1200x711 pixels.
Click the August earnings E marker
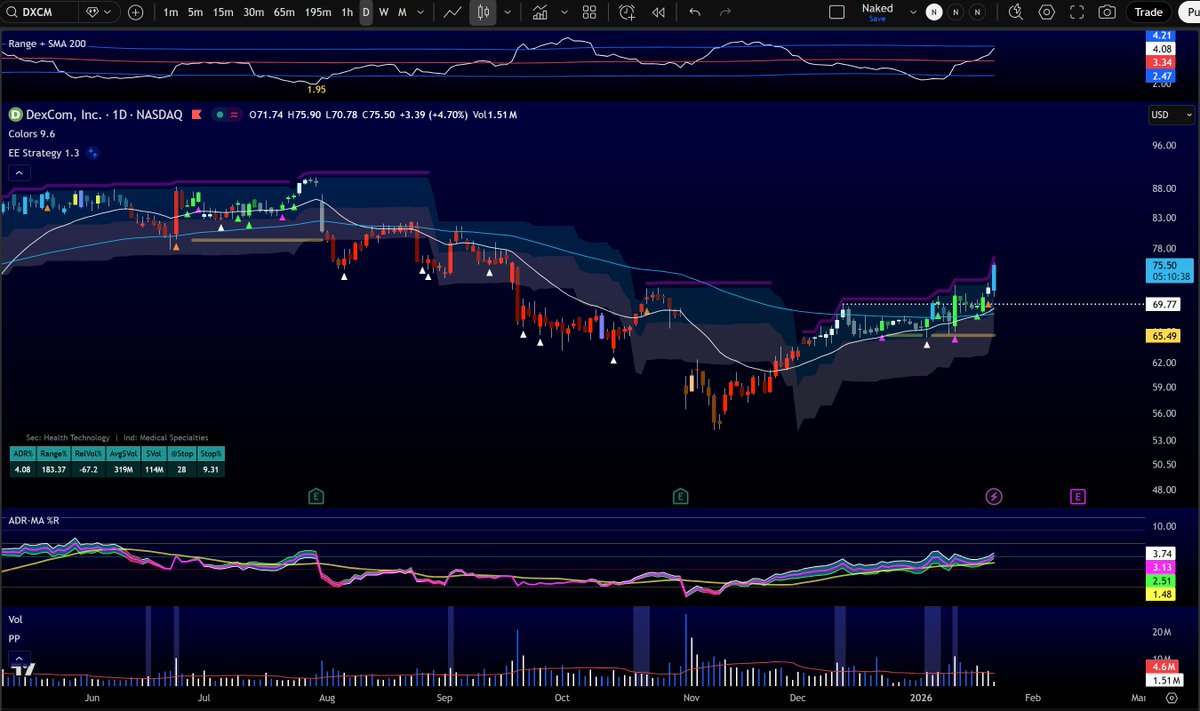click(x=316, y=495)
